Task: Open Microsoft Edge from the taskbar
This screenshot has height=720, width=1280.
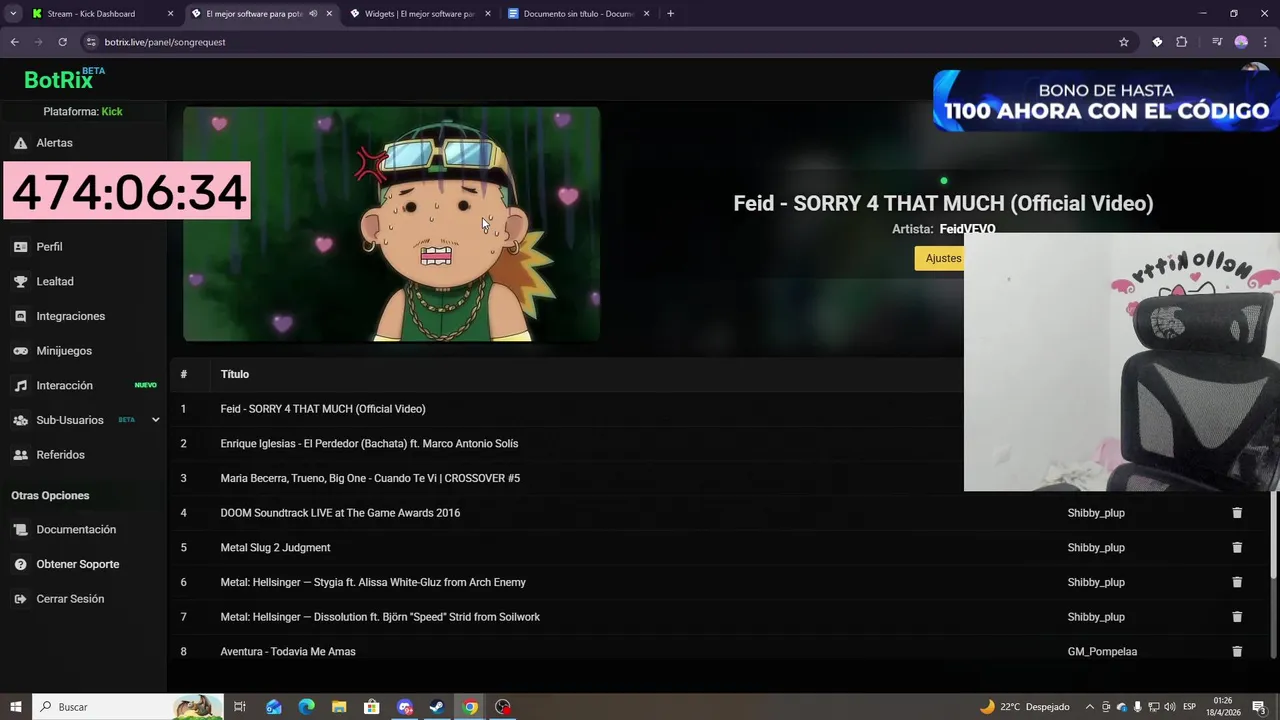Action: pos(306,707)
